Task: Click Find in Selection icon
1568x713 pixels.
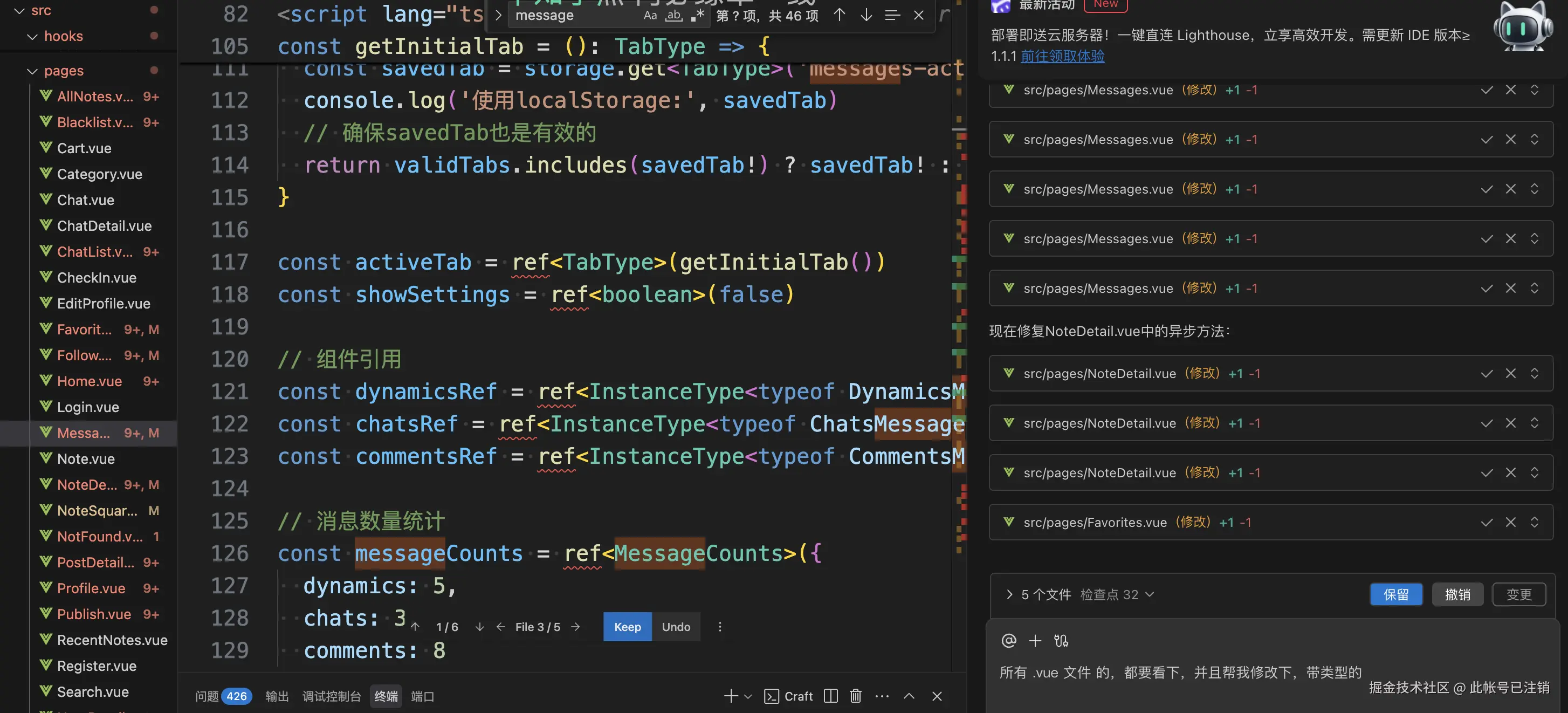Action: point(892,15)
